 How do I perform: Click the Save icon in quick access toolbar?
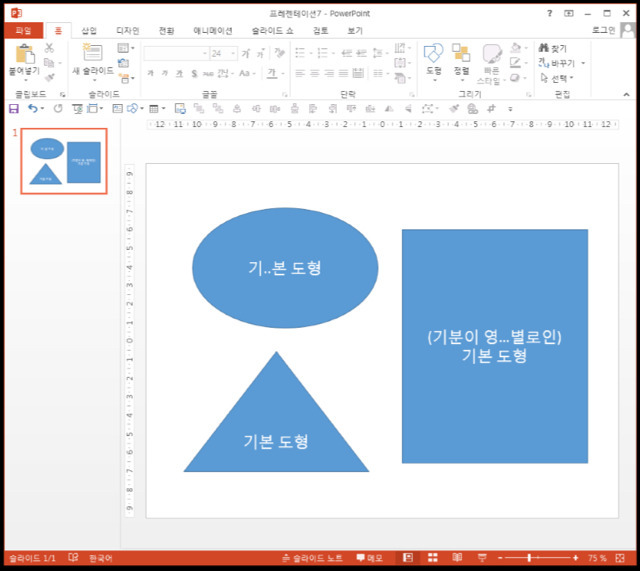click(x=11, y=108)
